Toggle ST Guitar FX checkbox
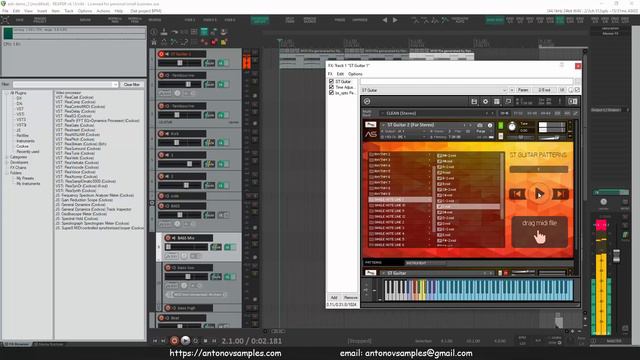Image resolution: width=640 pixels, height=360 pixels. pos(331,82)
